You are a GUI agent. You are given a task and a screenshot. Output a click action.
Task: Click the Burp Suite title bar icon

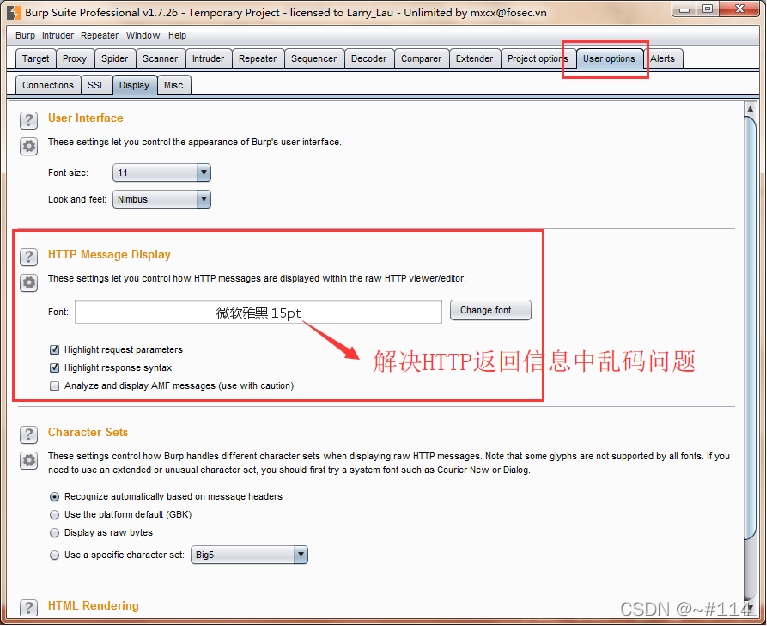pos(14,12)
